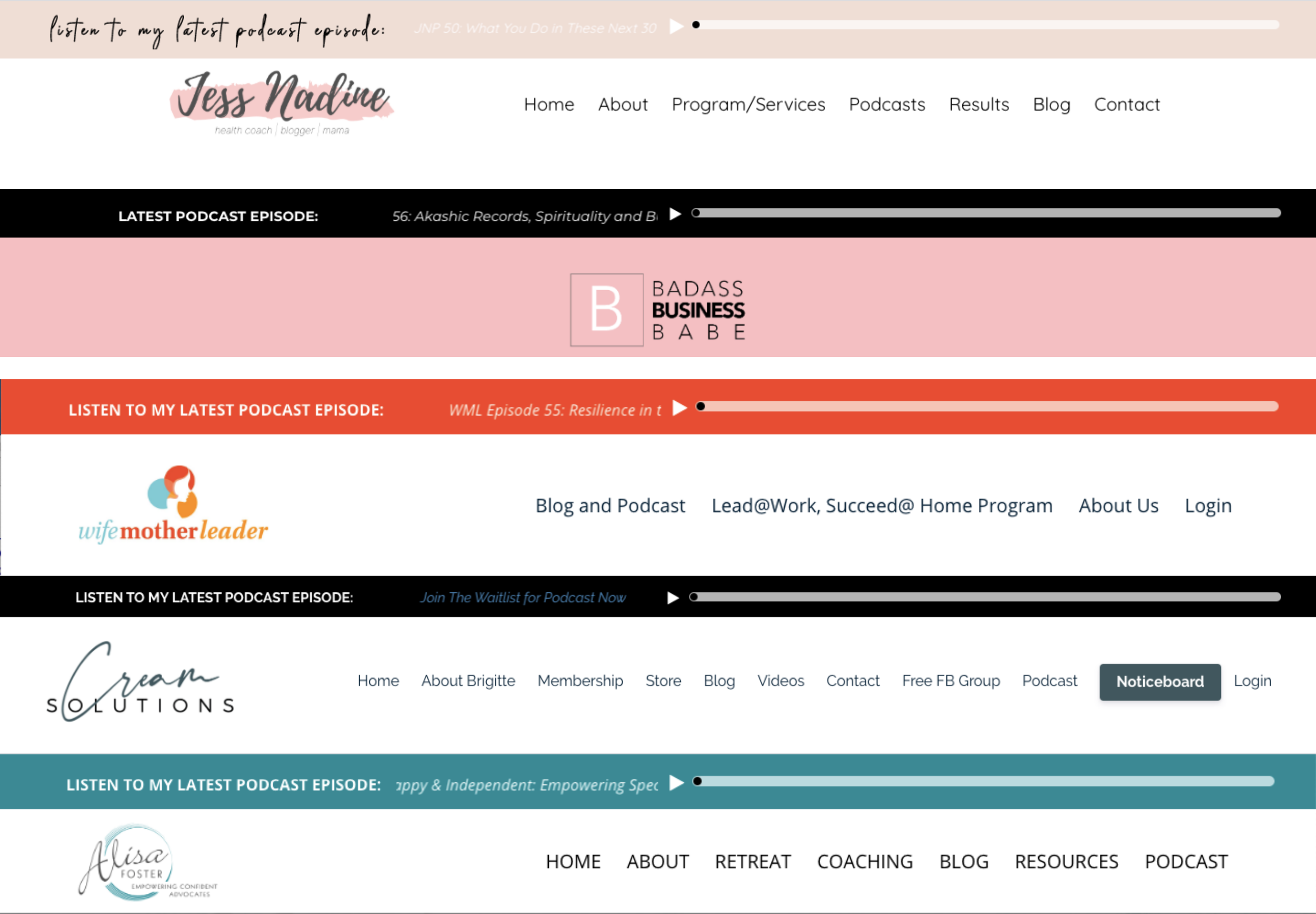The width and height of the screenshot is (1316, 914).
Task: Play the WML Episode 55 podcast
Action: (x=680, y=408)
